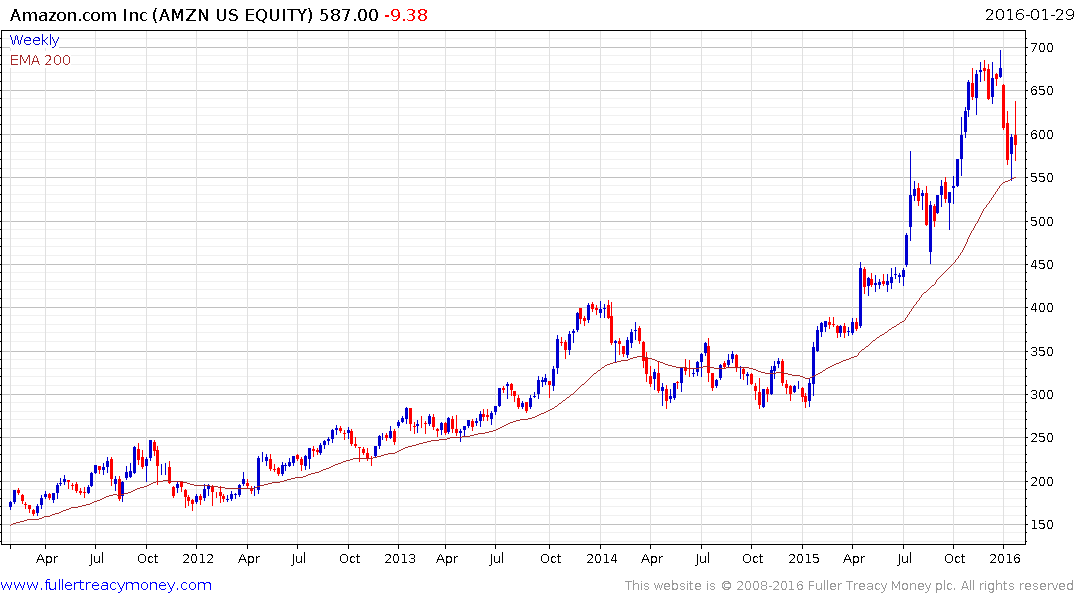Click the 2015 year label on time axis
The height and width of the screenshot is (600, 1075).
coord(804,558)
